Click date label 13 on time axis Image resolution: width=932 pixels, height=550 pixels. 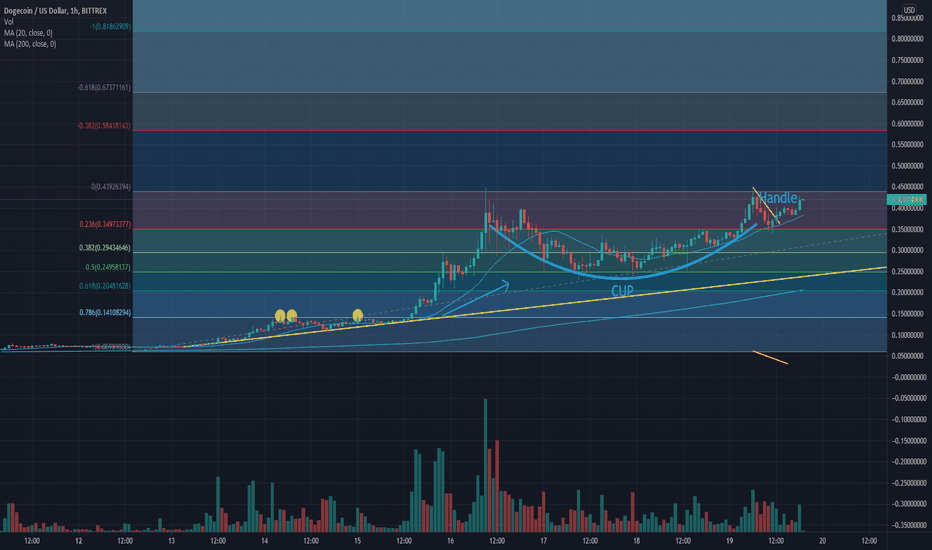tap(171, 541)
